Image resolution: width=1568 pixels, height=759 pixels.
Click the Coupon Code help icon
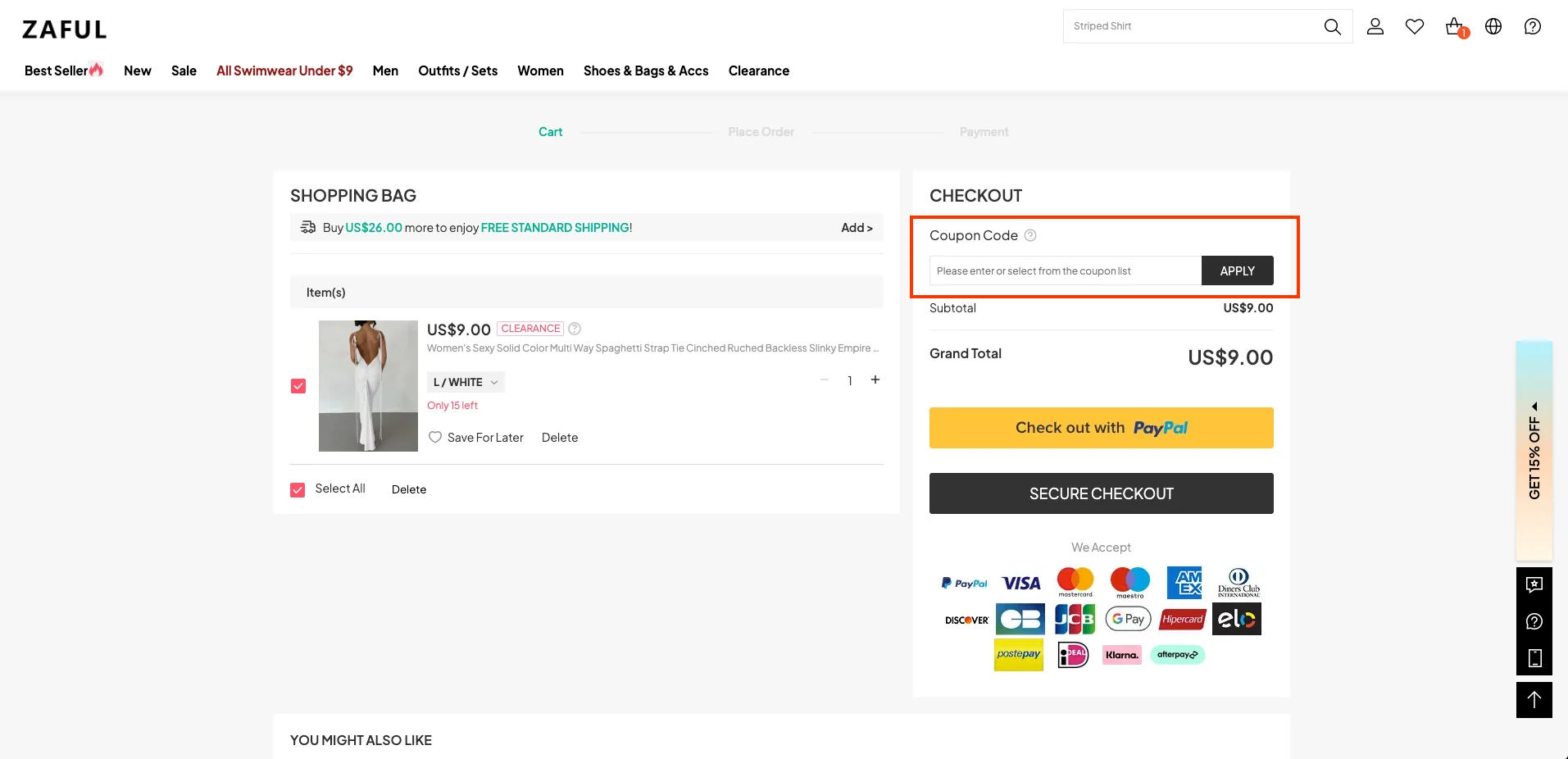click(1030, 235)
